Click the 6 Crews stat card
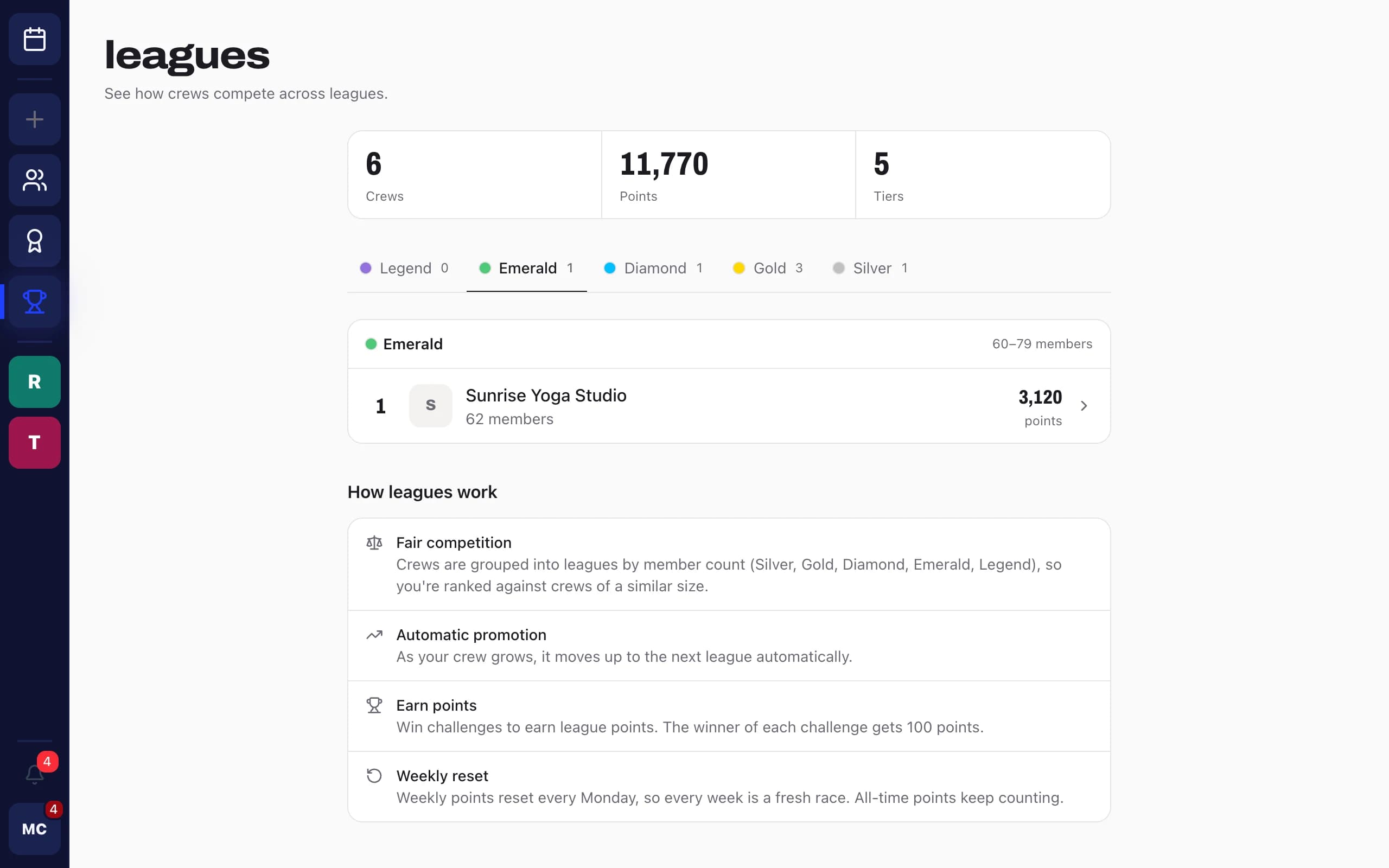This screenshot has width=1389, height=868. (475, 175)
